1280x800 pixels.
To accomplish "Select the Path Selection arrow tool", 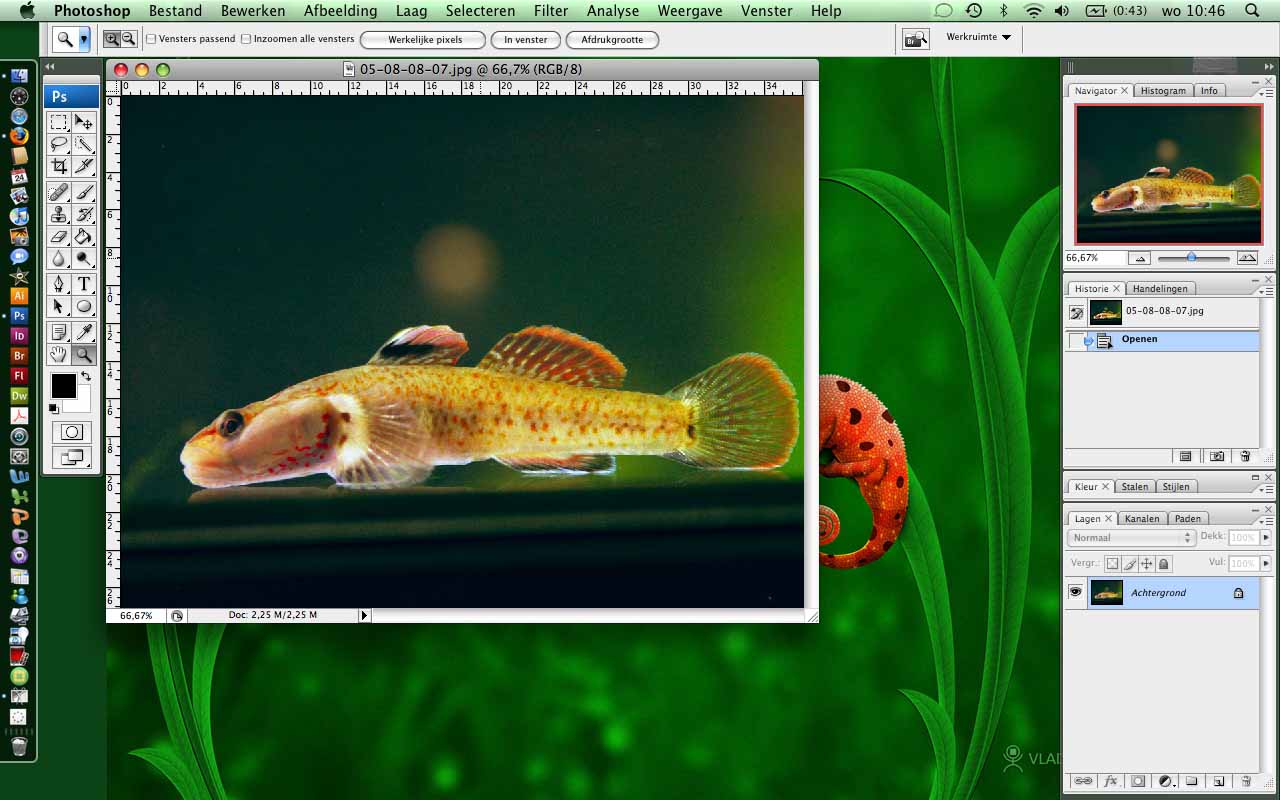I will 59,306.
